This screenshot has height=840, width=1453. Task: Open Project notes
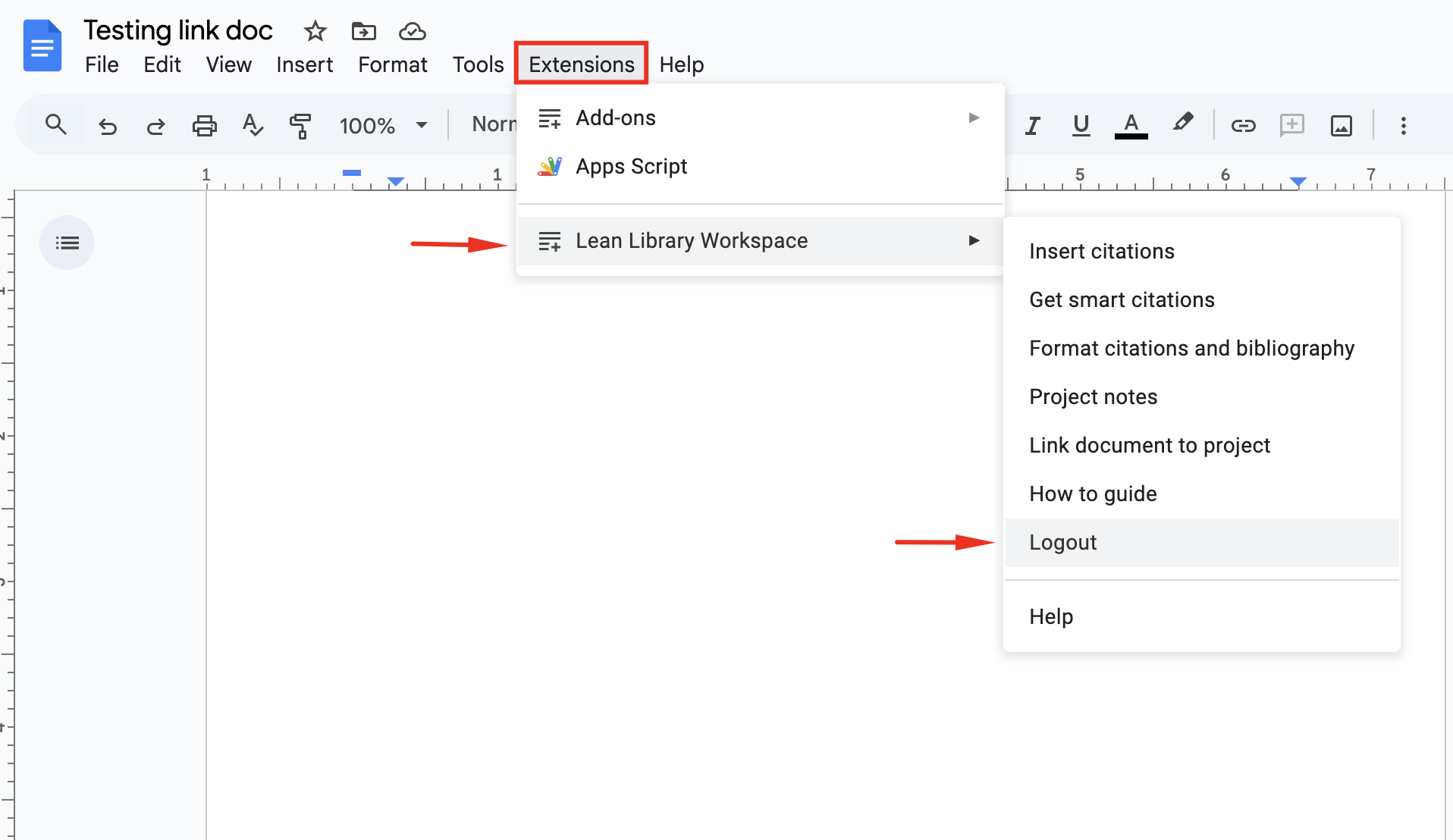click(1202, 396)
